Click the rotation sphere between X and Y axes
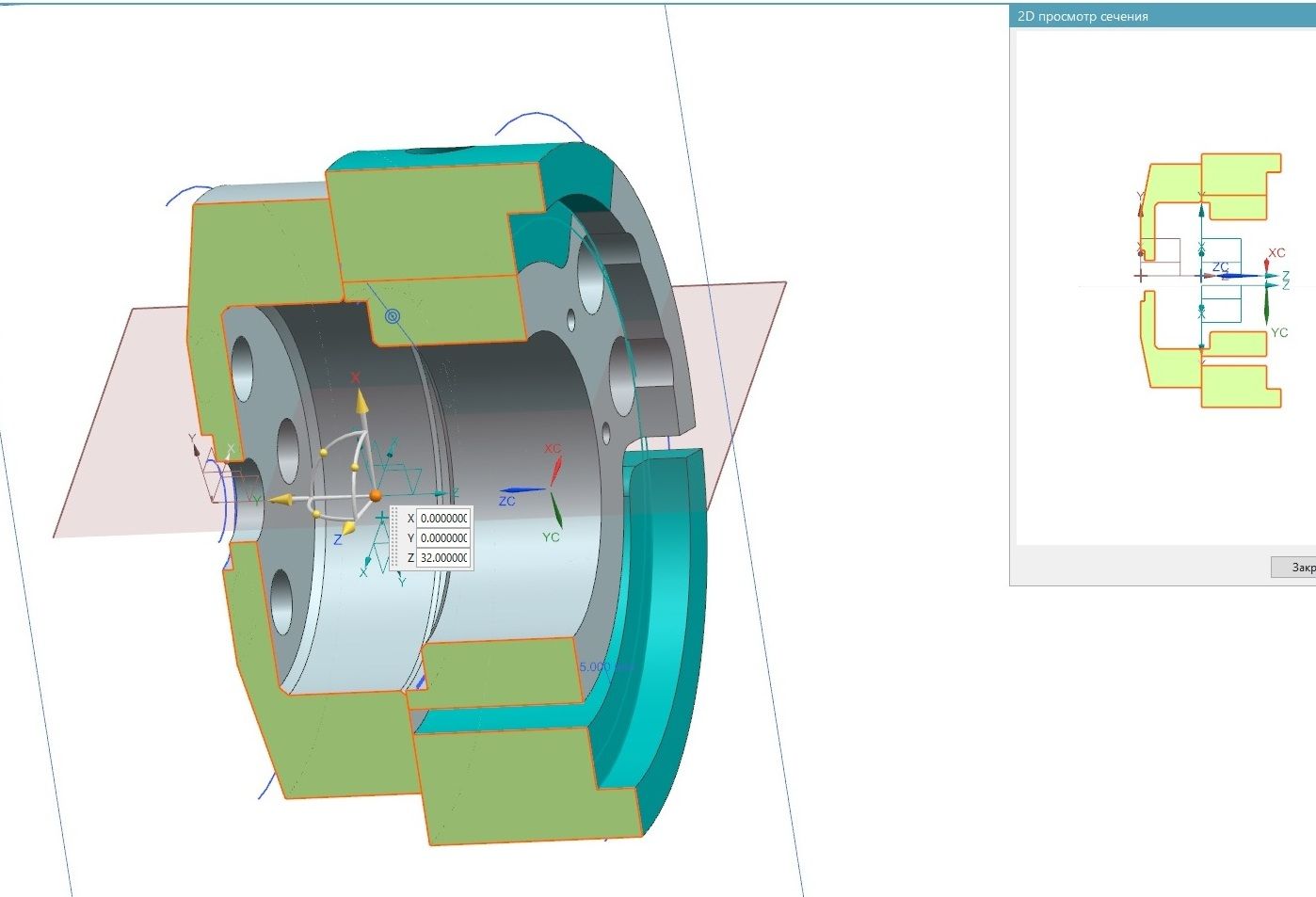Screen dimensions: 1316x897 325,453
